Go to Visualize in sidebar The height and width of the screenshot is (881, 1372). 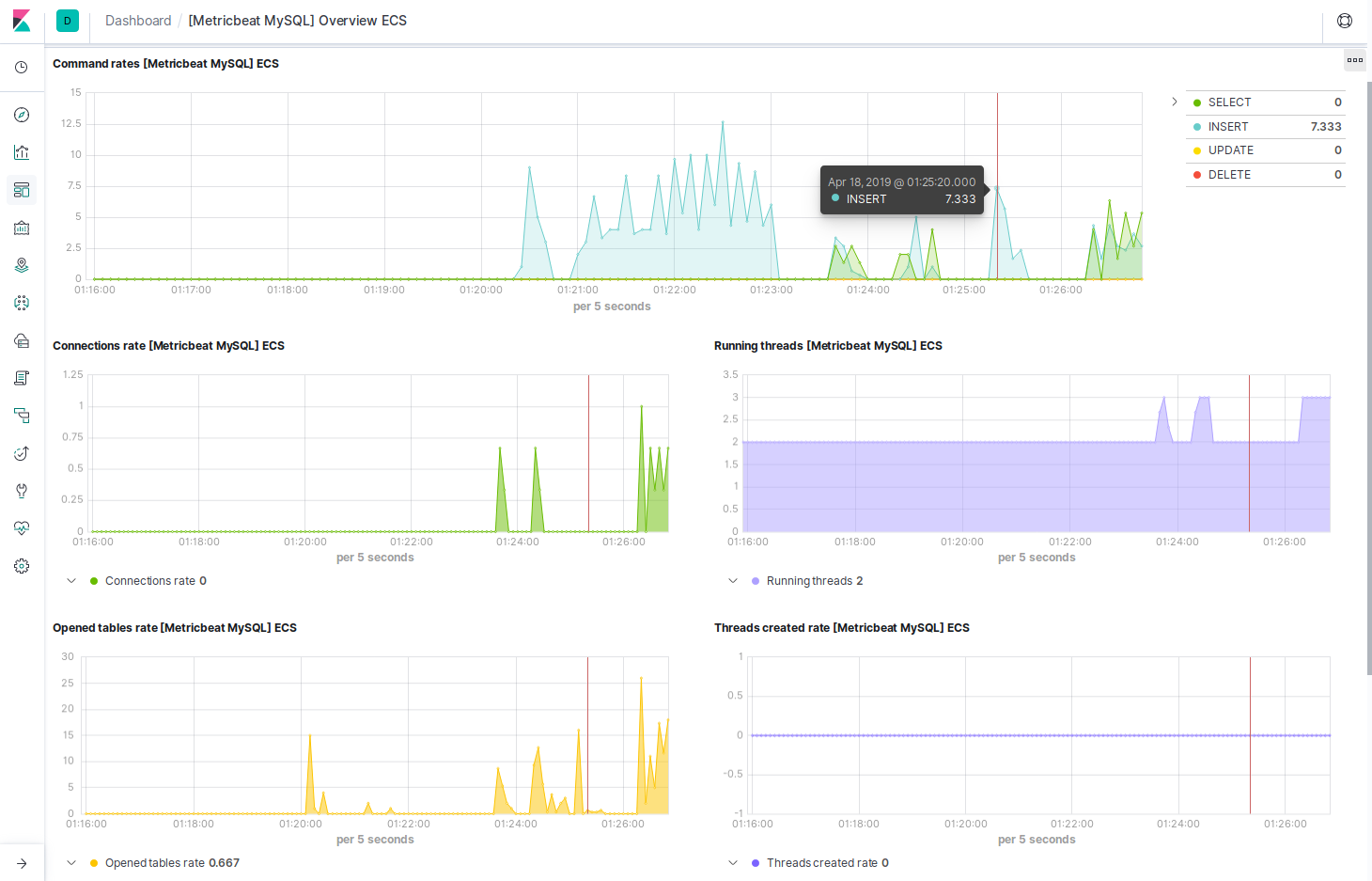(x=22, y=152)
